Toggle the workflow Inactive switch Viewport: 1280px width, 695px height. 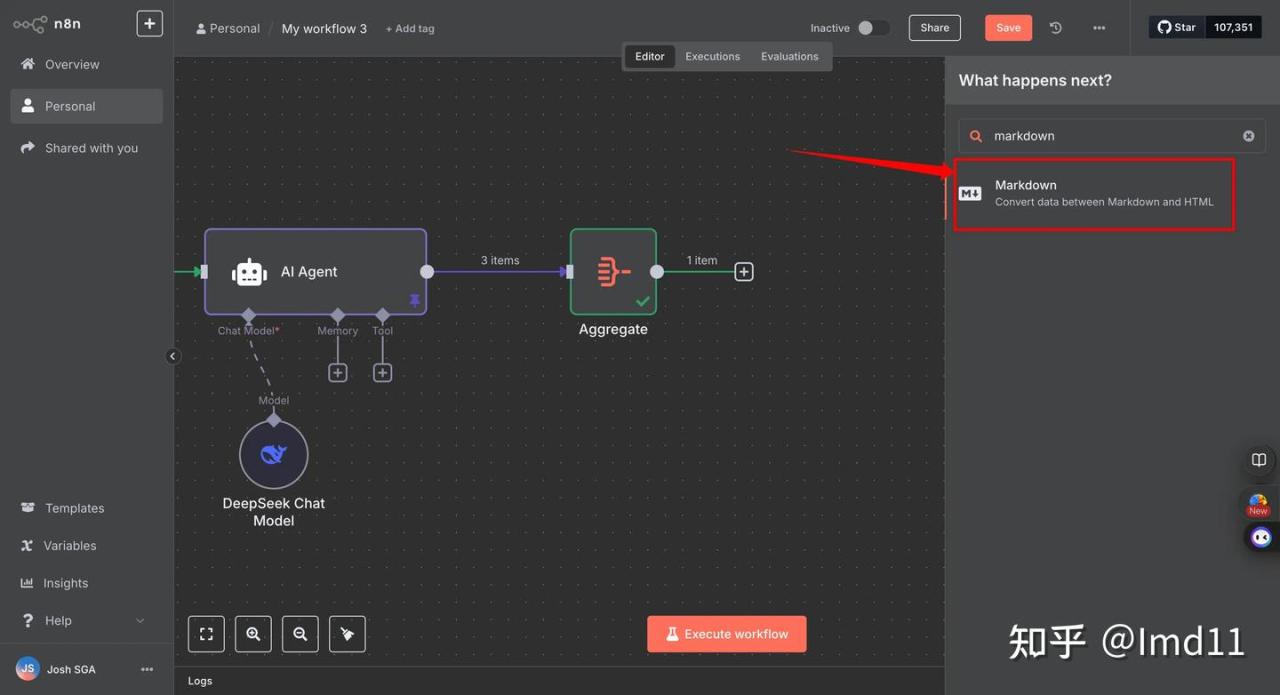click(x=872, y=28)
